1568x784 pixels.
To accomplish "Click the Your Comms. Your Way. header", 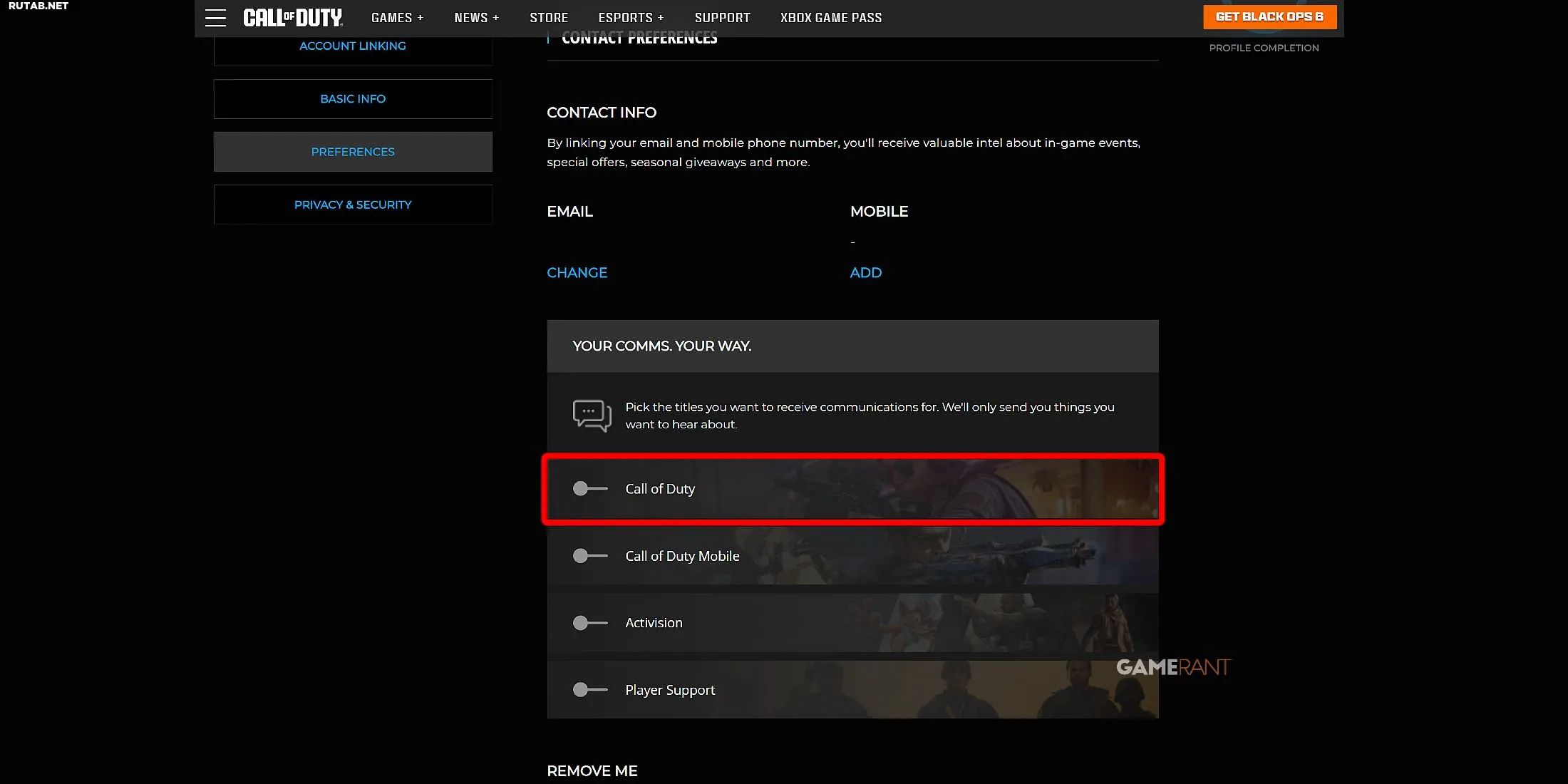I will pos(852,346).
